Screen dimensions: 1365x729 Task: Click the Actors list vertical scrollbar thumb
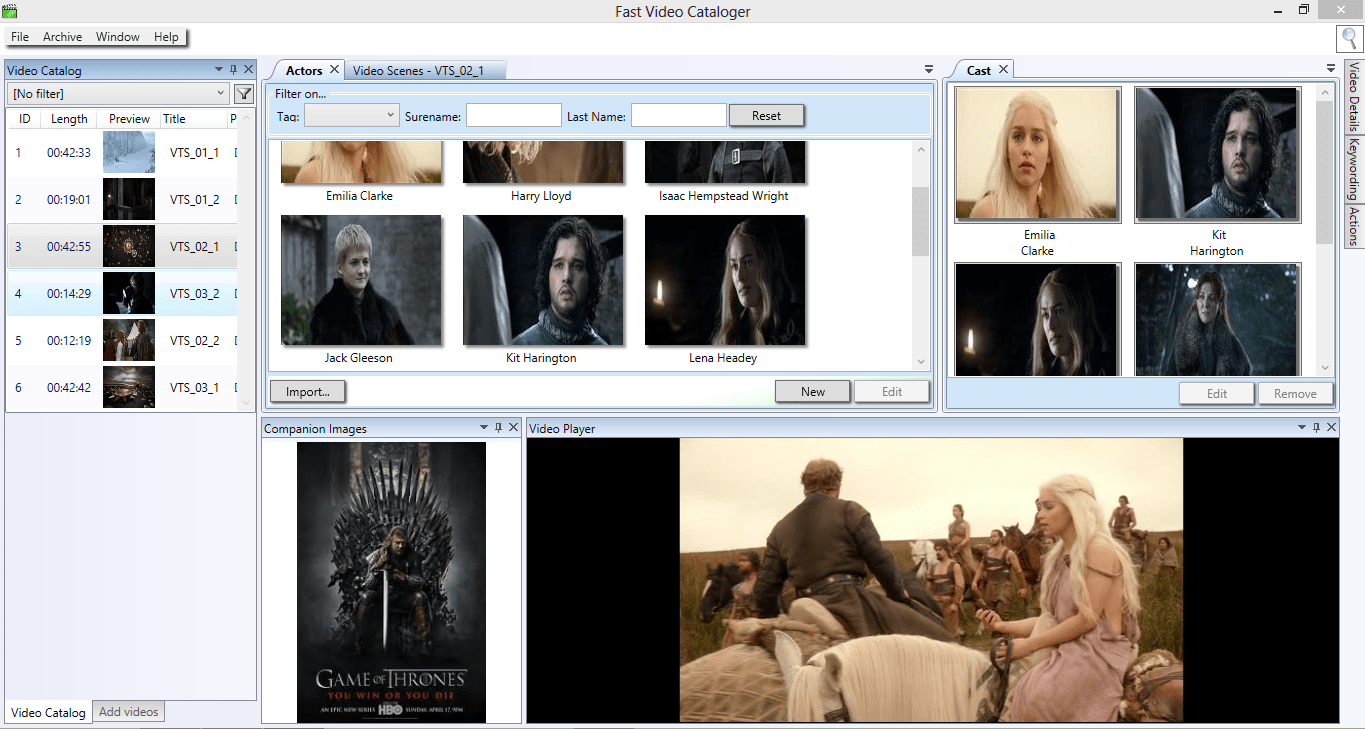pyautogui.click(x=921, y=222)
